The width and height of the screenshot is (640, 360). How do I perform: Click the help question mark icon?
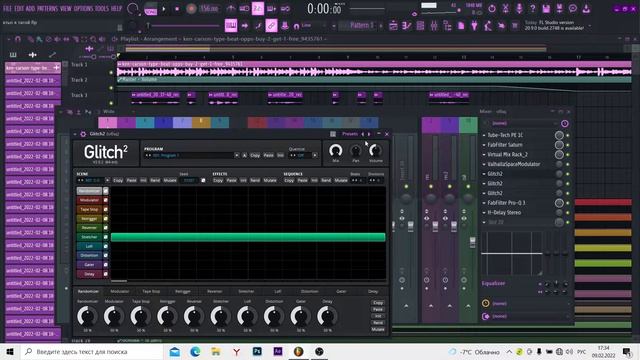[532, 9]
